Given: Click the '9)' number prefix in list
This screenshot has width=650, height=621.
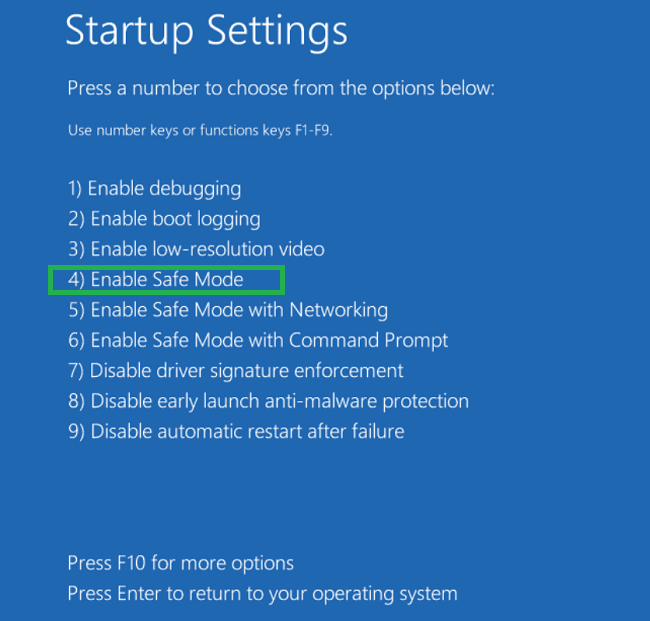Looking at the screenshot, I should (x=76, y=432).
